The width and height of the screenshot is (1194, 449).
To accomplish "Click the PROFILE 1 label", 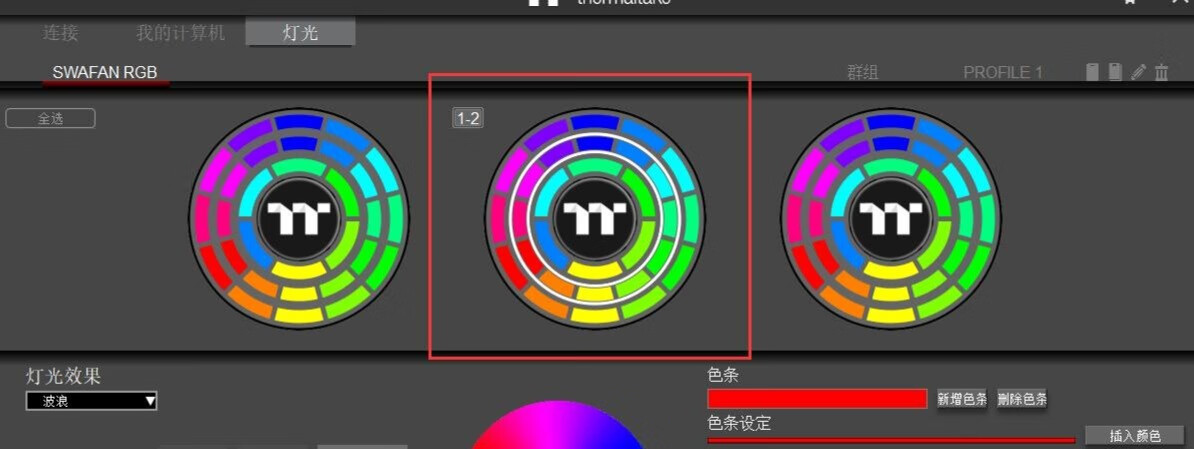I will [1003, 72].
